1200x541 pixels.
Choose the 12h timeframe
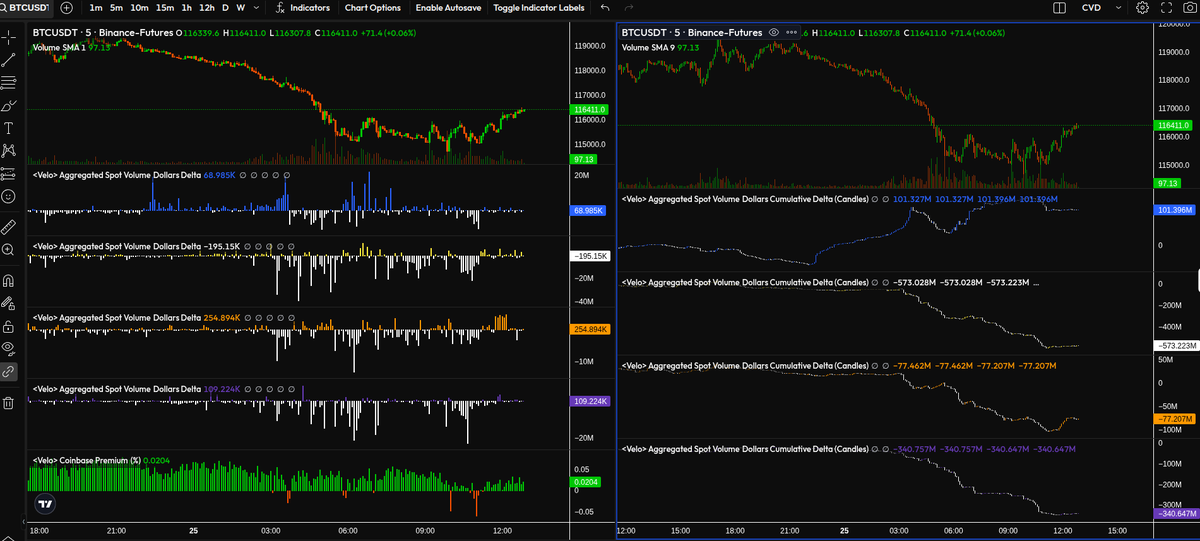tap(207, 7)
